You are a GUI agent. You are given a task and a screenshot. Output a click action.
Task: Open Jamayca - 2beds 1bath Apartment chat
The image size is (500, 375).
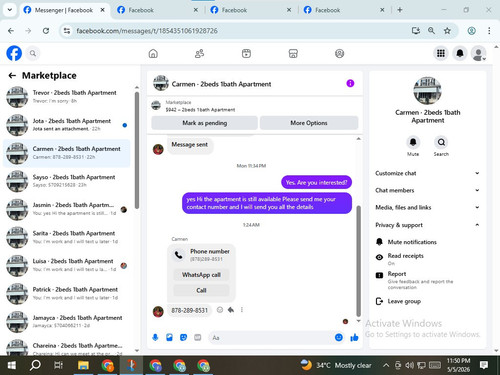(67, 322)
